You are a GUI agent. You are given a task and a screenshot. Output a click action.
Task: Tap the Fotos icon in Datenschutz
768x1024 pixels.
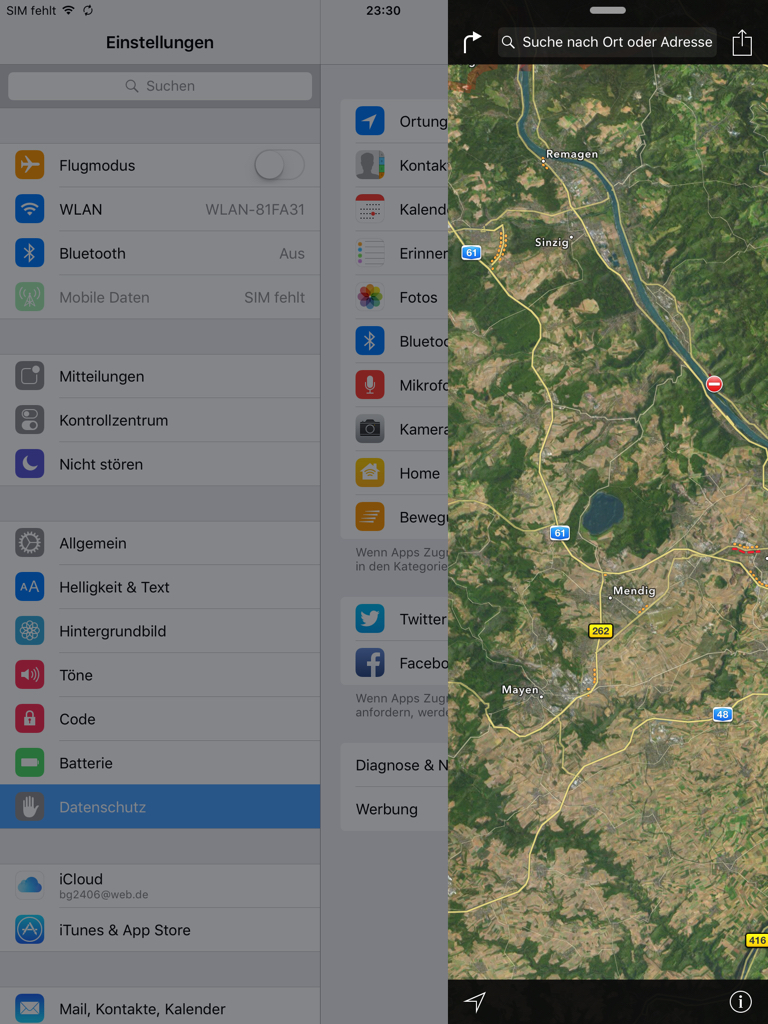[x=370, y=297]
